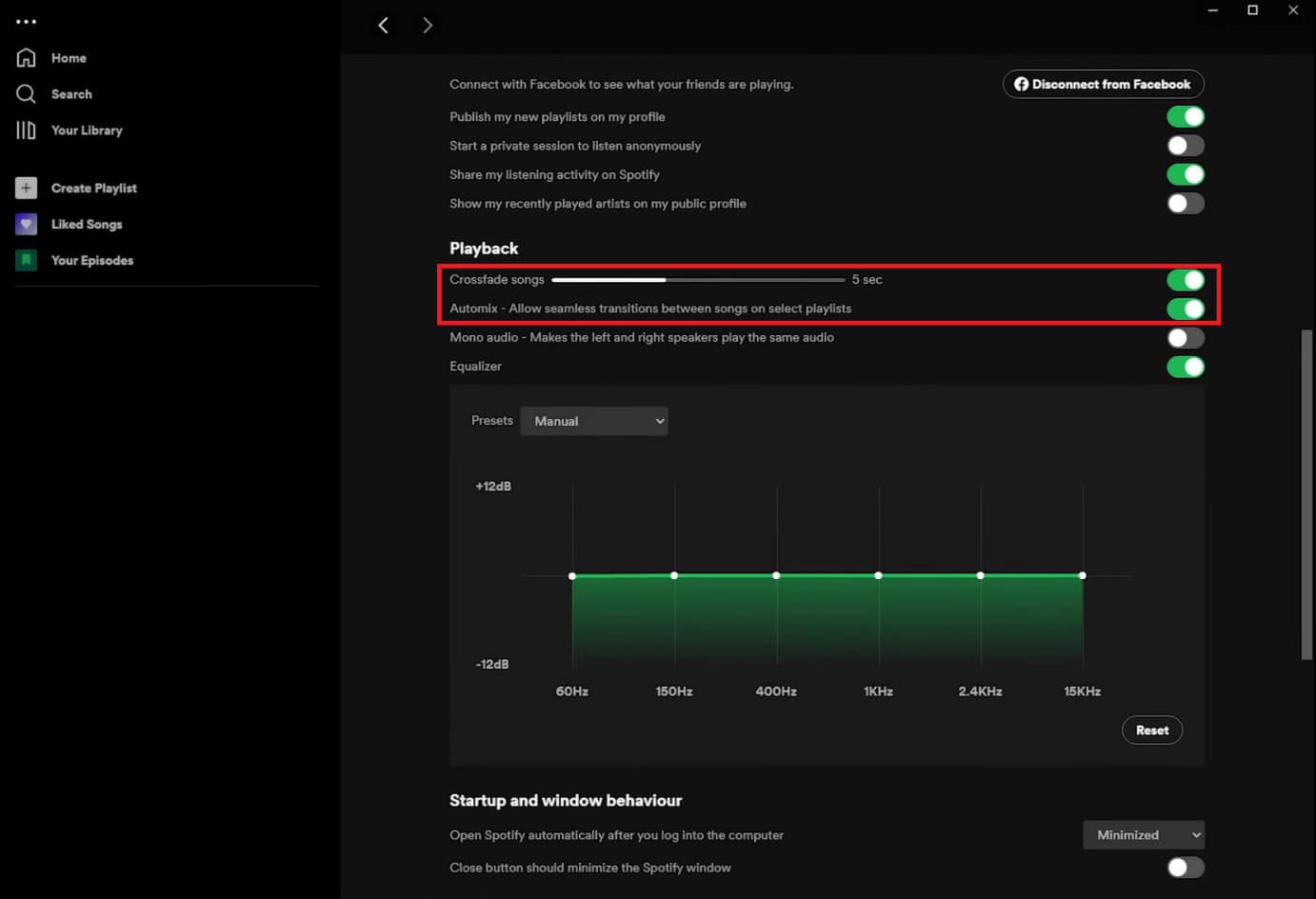Viewport: 1316px width, 899px height.
Task: Disable publishing new playlists on profile
Action: (1186, 116)
